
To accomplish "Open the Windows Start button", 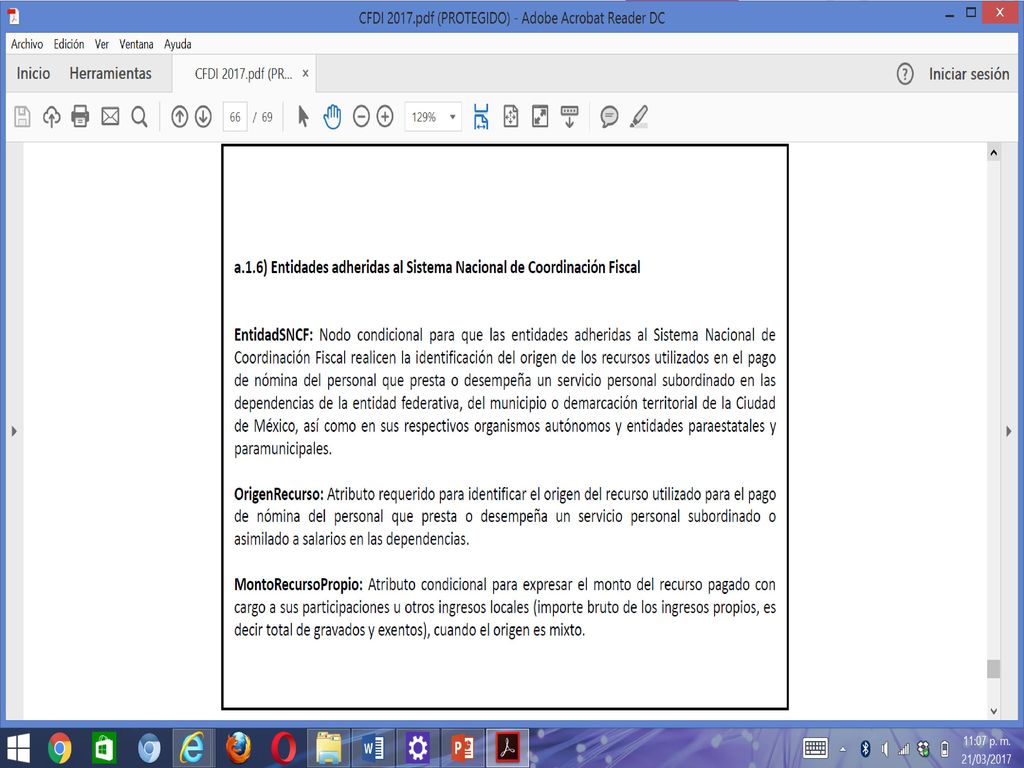I will pyautogui.click(x=18, y=748).
